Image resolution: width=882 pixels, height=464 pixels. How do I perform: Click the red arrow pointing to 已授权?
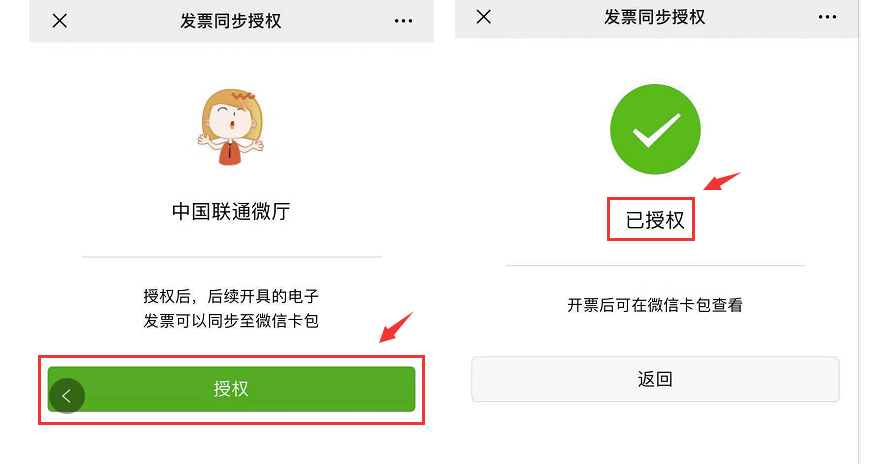[722, 181]
